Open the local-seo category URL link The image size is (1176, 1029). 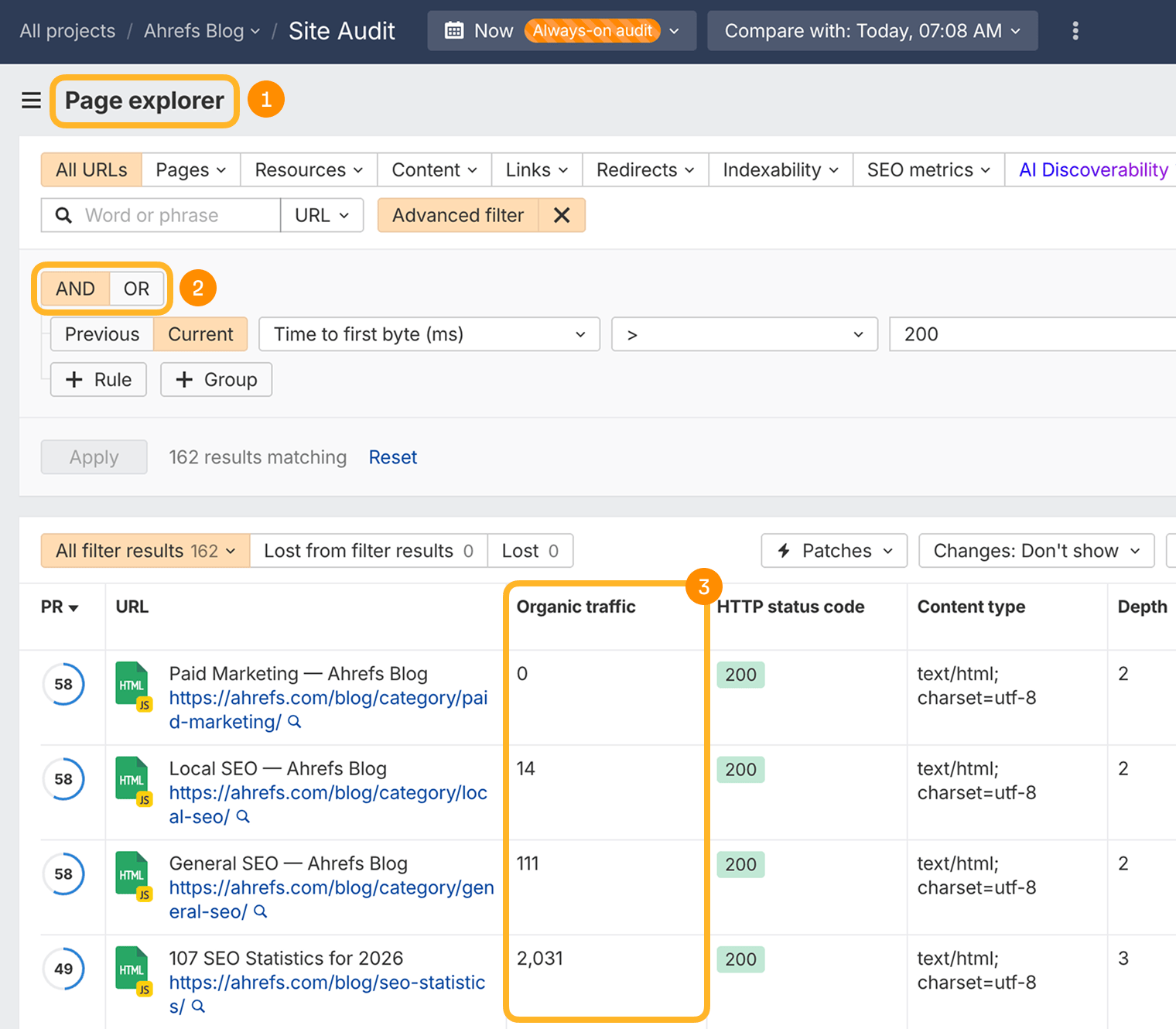click(328, 805)
